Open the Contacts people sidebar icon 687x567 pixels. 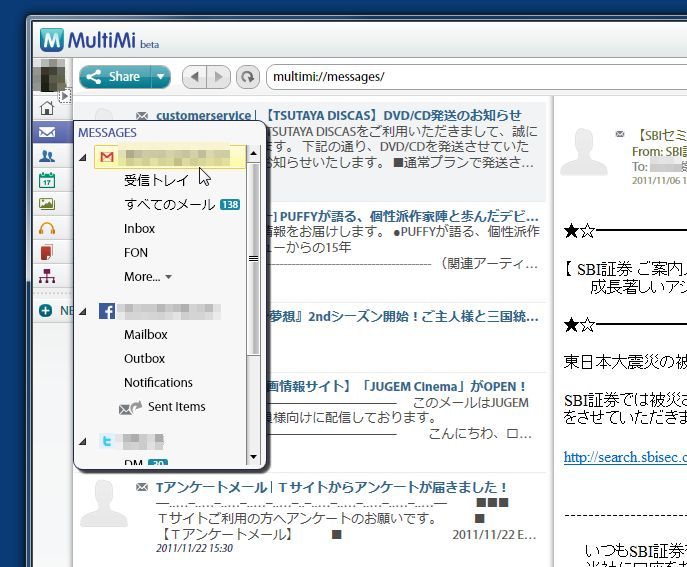click(x=47, y=156)
